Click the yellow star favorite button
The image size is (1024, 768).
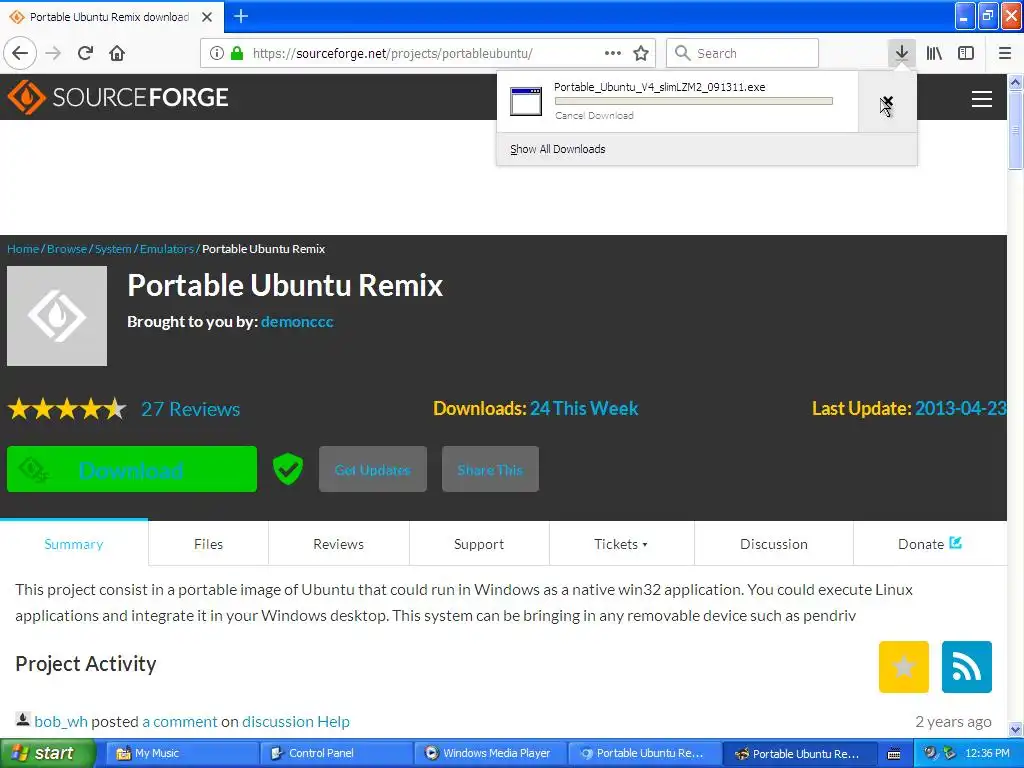pos(903,667)
